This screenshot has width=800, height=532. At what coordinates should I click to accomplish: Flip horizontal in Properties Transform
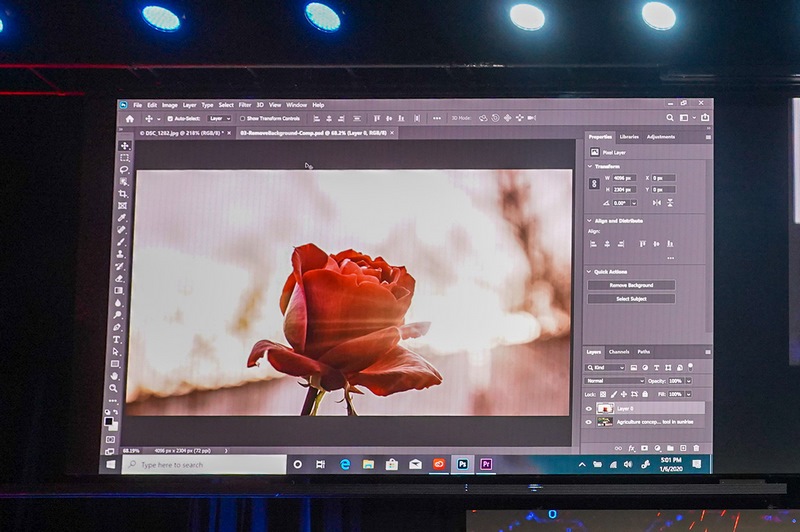click(657, 202)
